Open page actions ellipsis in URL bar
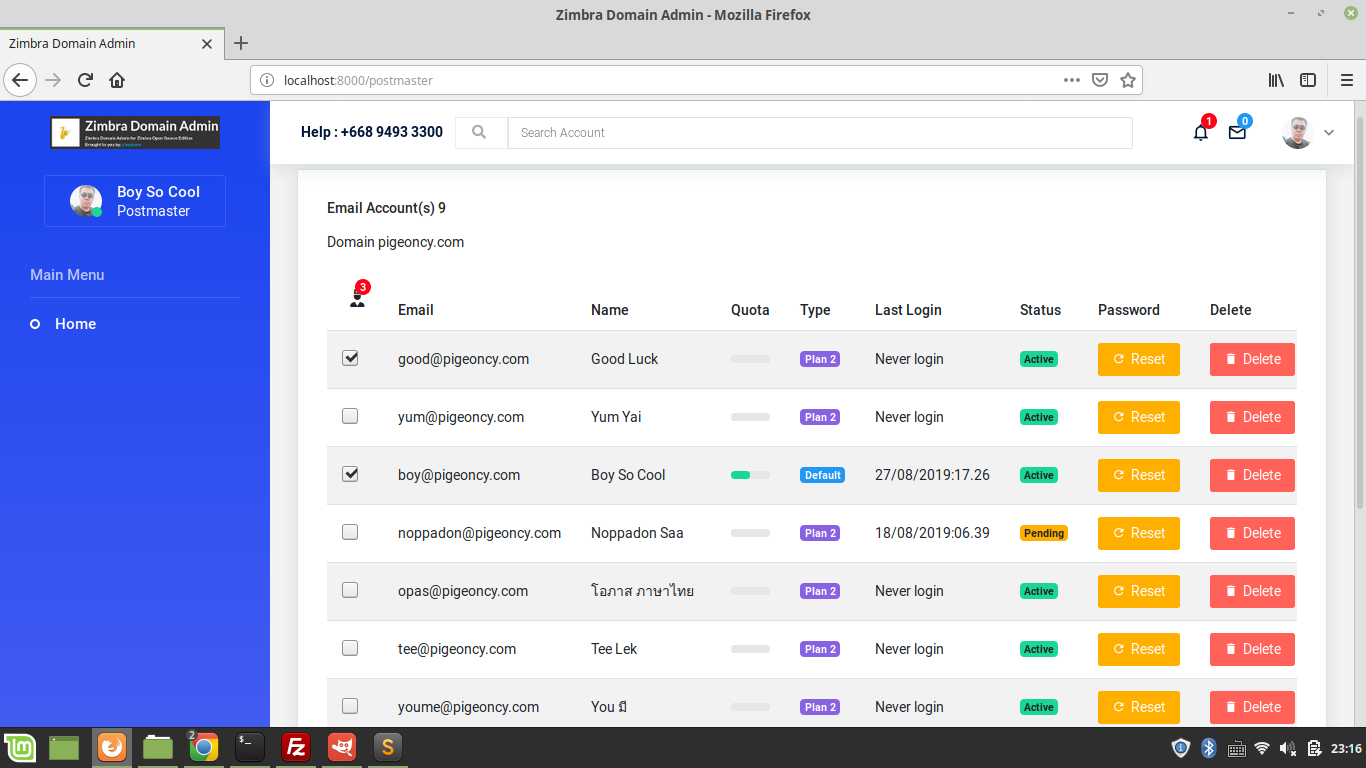 click(x=1071, y=80)
